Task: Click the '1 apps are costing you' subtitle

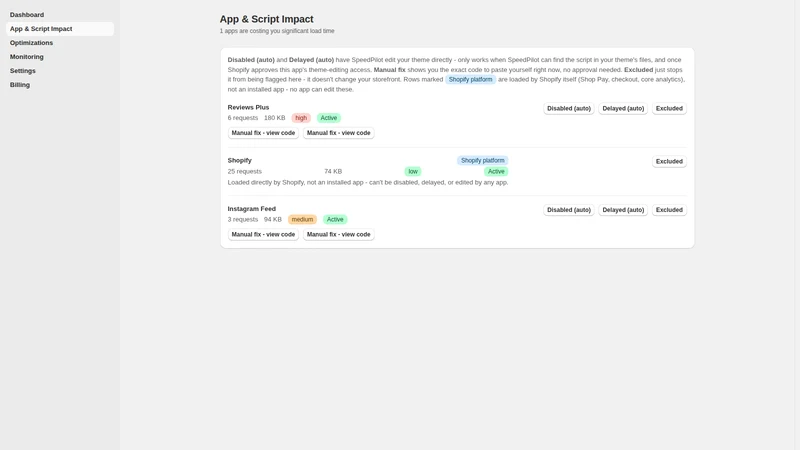Action: click(277, 31)
